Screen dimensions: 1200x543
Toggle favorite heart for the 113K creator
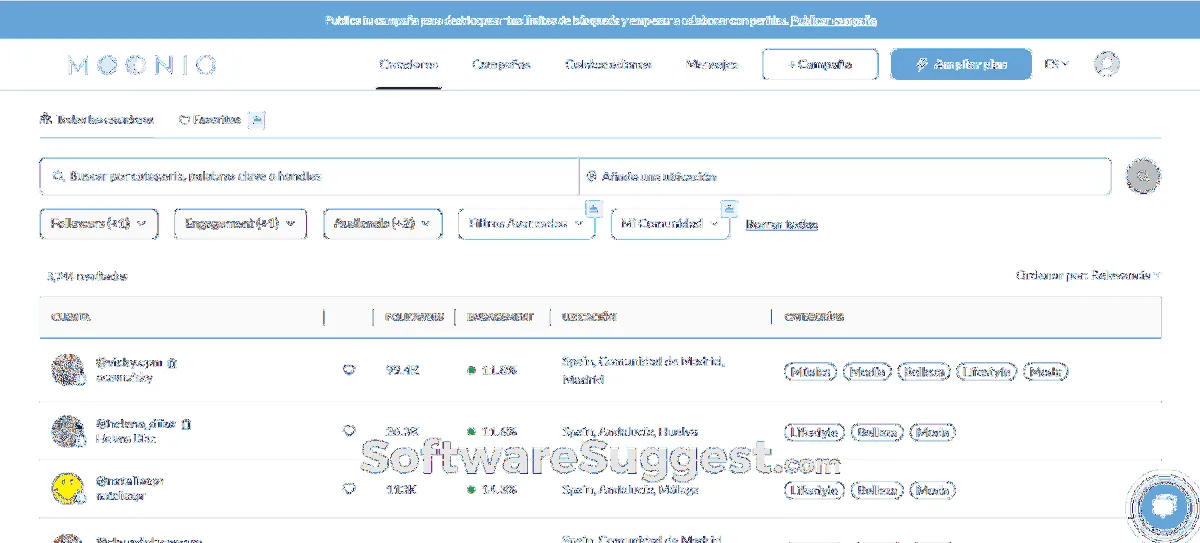(x=349, y=489)
